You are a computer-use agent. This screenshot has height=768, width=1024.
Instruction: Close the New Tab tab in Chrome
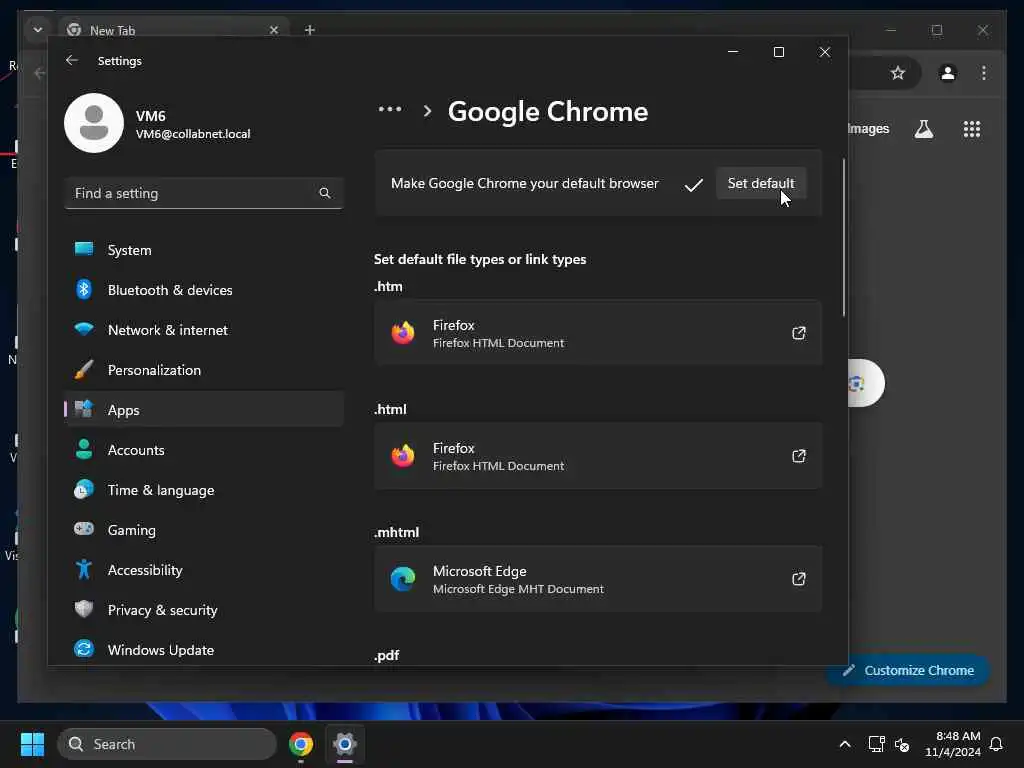point(274,30)
